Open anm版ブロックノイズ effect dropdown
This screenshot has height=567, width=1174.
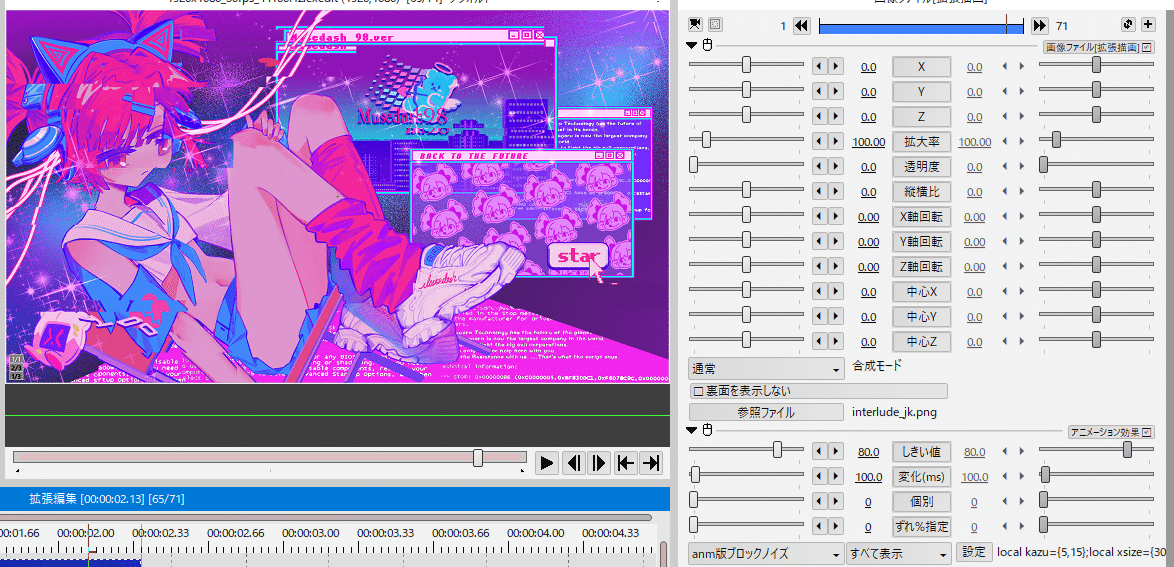pos(767,554)
